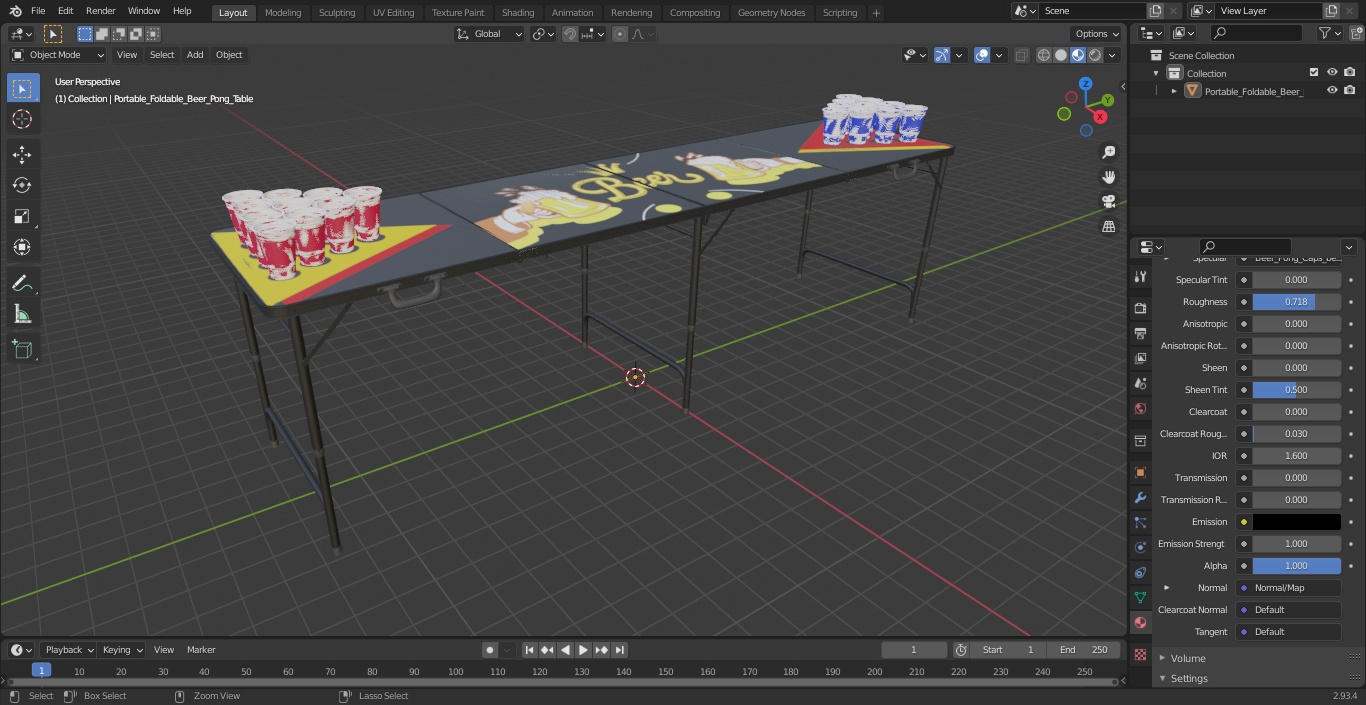The width and height of the screenshot is (1366, 705).
Task: Open the Material properties tab
Action: click(x=1140, y=622)
